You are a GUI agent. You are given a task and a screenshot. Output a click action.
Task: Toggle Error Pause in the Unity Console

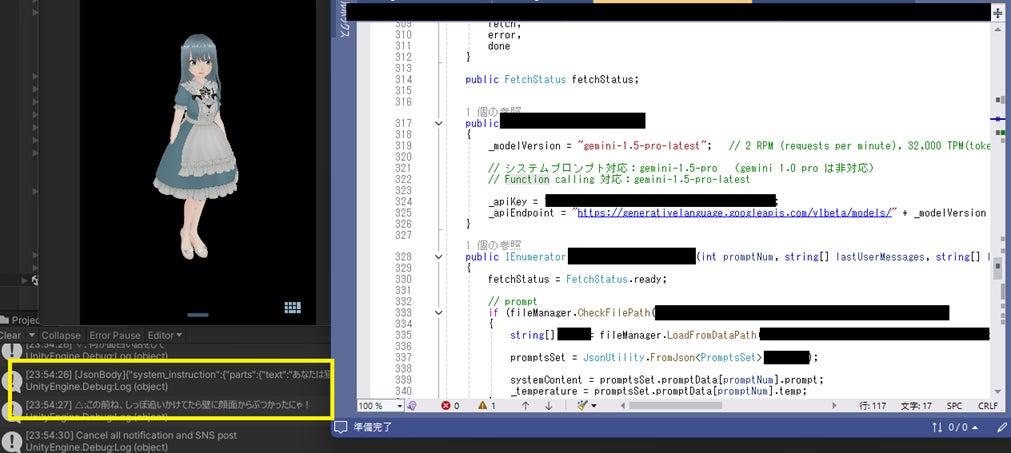(114, 335)
